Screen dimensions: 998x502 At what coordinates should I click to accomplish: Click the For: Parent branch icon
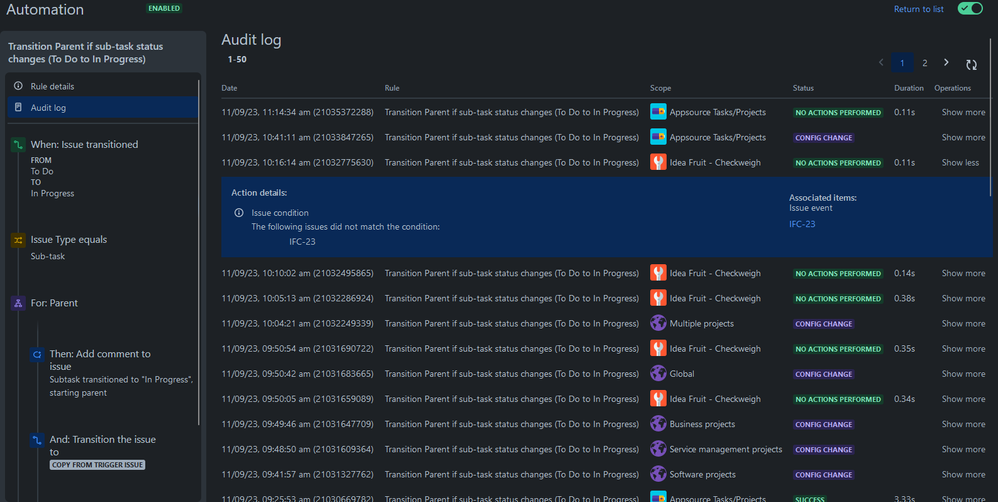(x=18, y=303)
